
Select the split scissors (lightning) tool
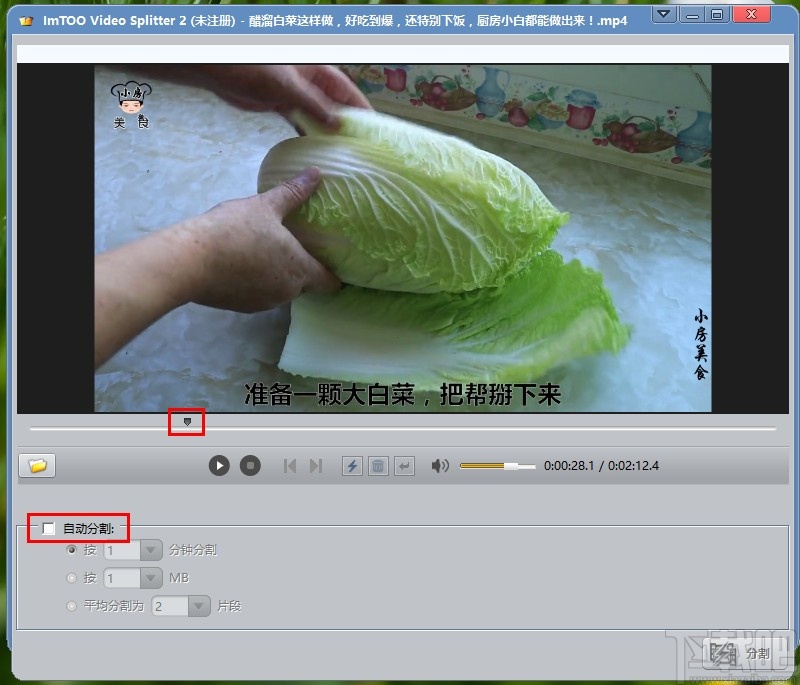point(352,465)
